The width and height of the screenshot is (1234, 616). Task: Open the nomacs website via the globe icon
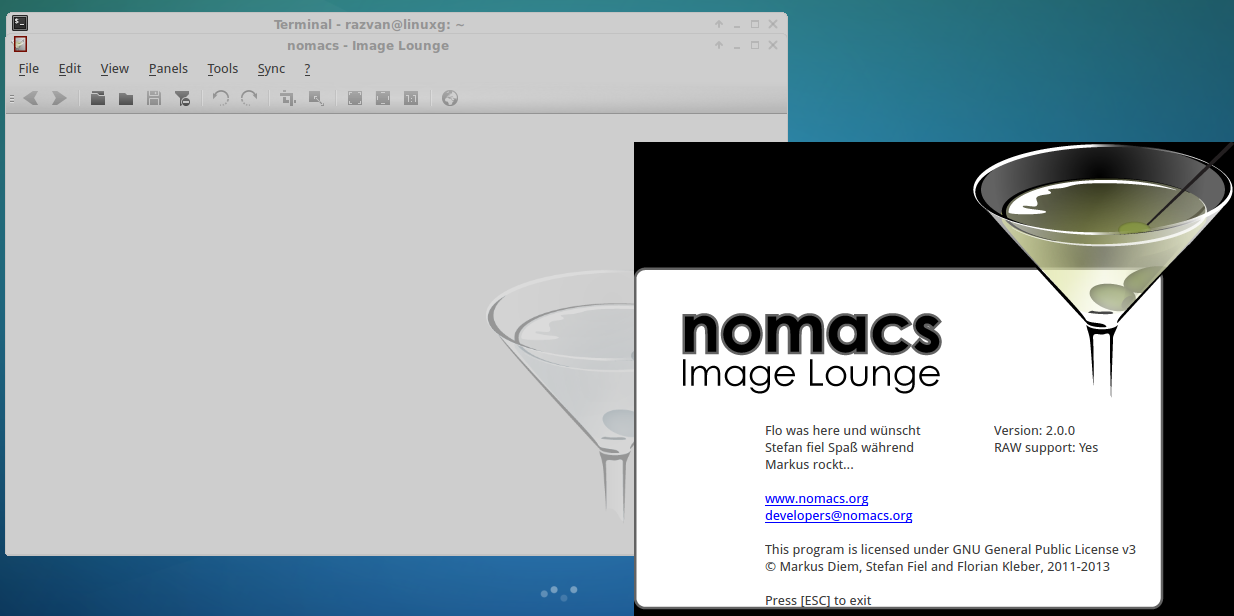[x=449, y=98]
